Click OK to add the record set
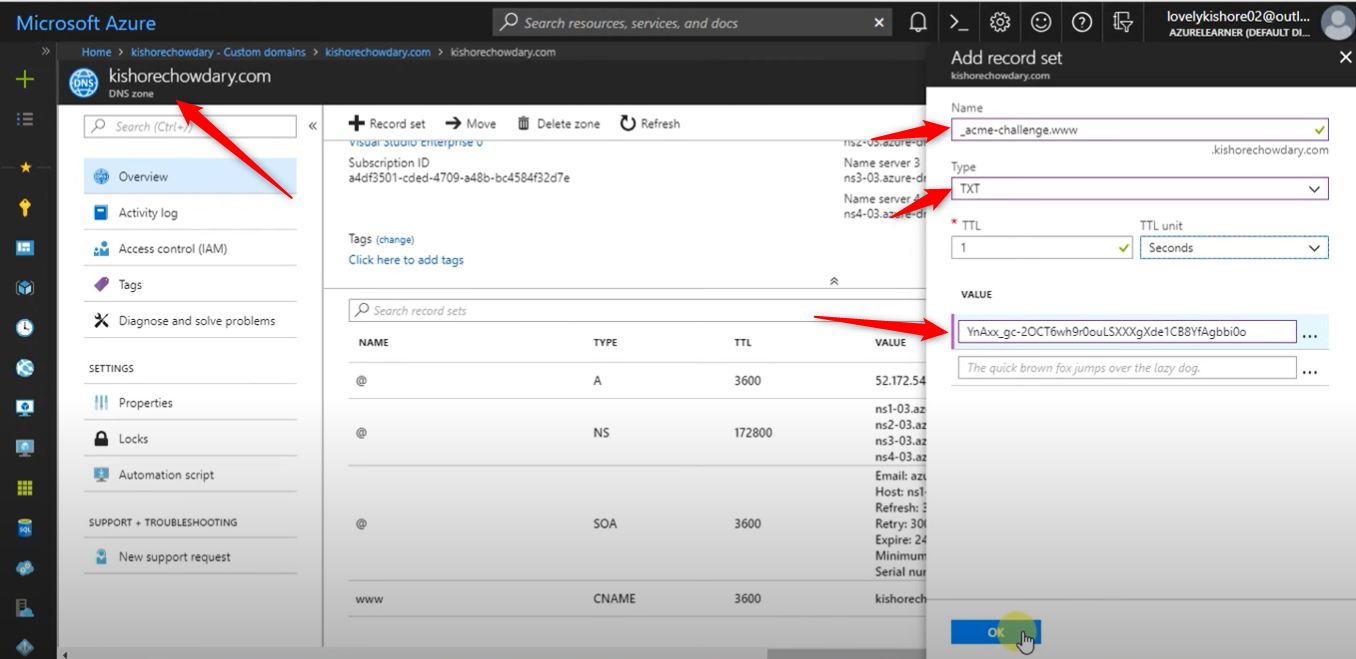Image resolution: width=1356 pixels, height=659 pixels. point(995,632)
